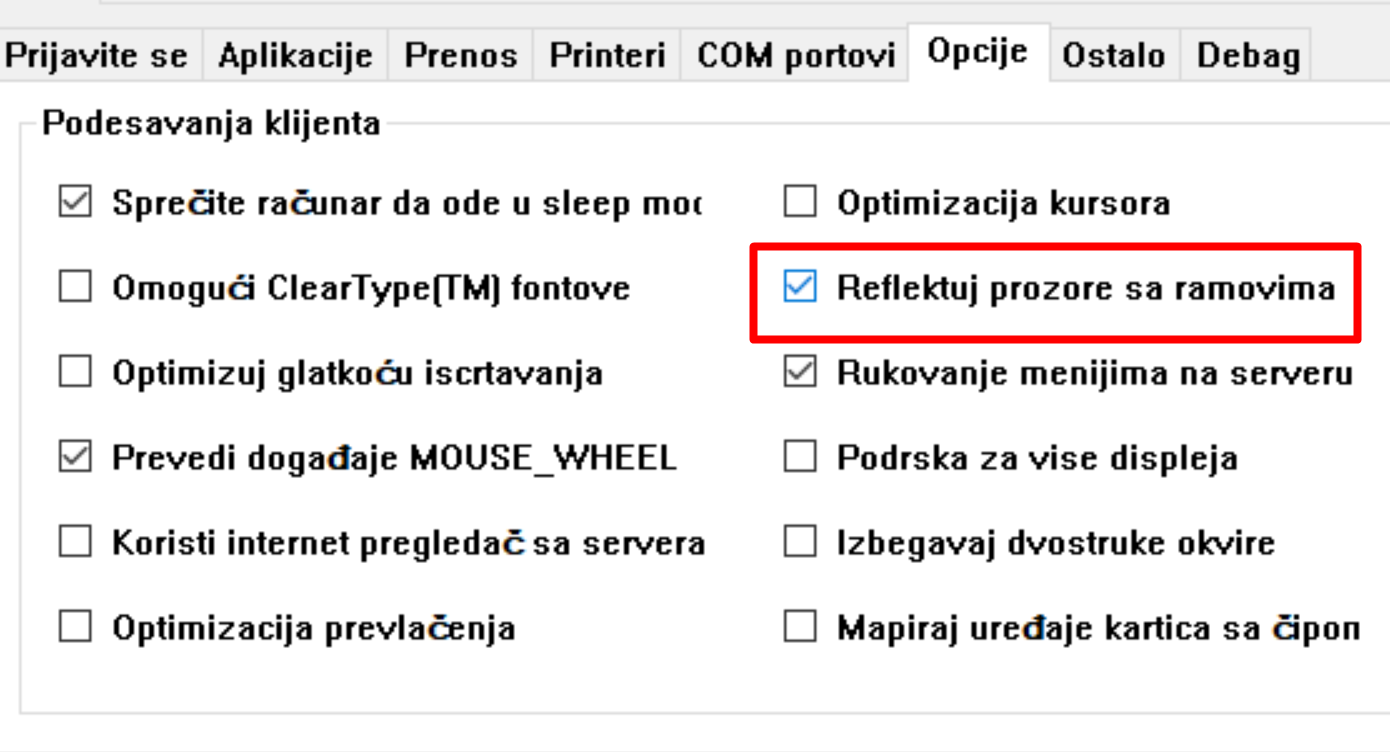Check Izbegavaj dvostruke okvire option
The height and width of the screenshot is (752, 1390).
coord(799,544)
